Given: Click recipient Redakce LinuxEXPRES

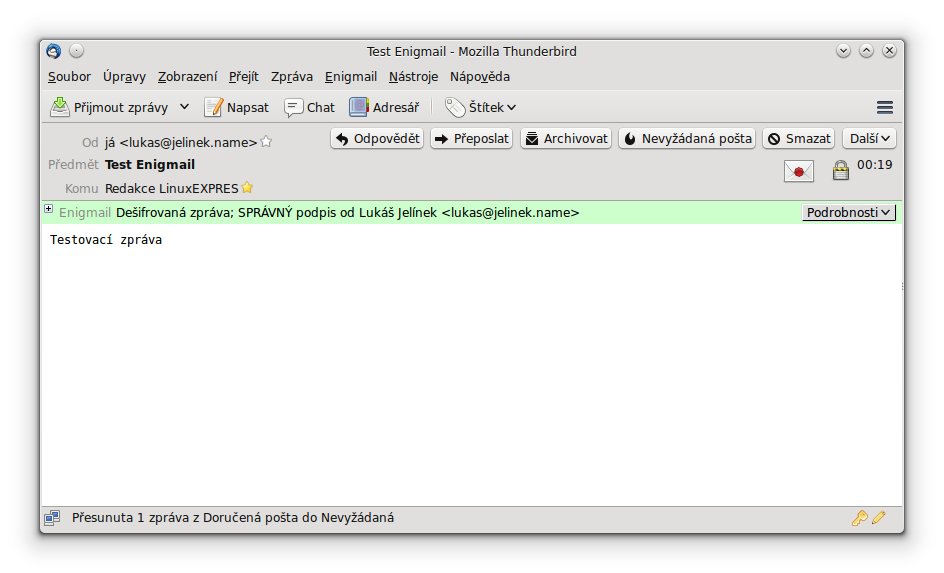Looking at the screenshot, I should [172, 188].
